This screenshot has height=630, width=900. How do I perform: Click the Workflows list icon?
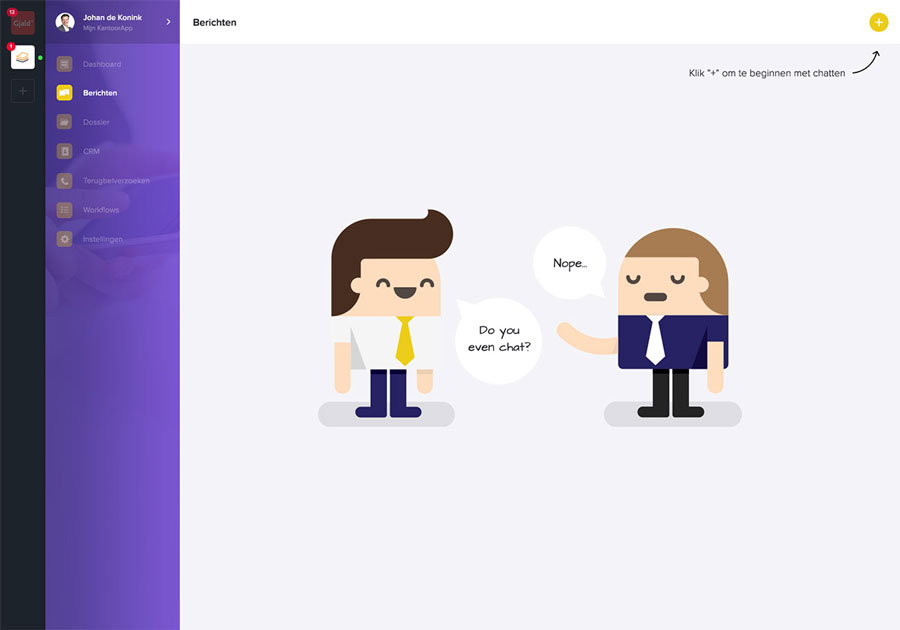pos(64,210)
